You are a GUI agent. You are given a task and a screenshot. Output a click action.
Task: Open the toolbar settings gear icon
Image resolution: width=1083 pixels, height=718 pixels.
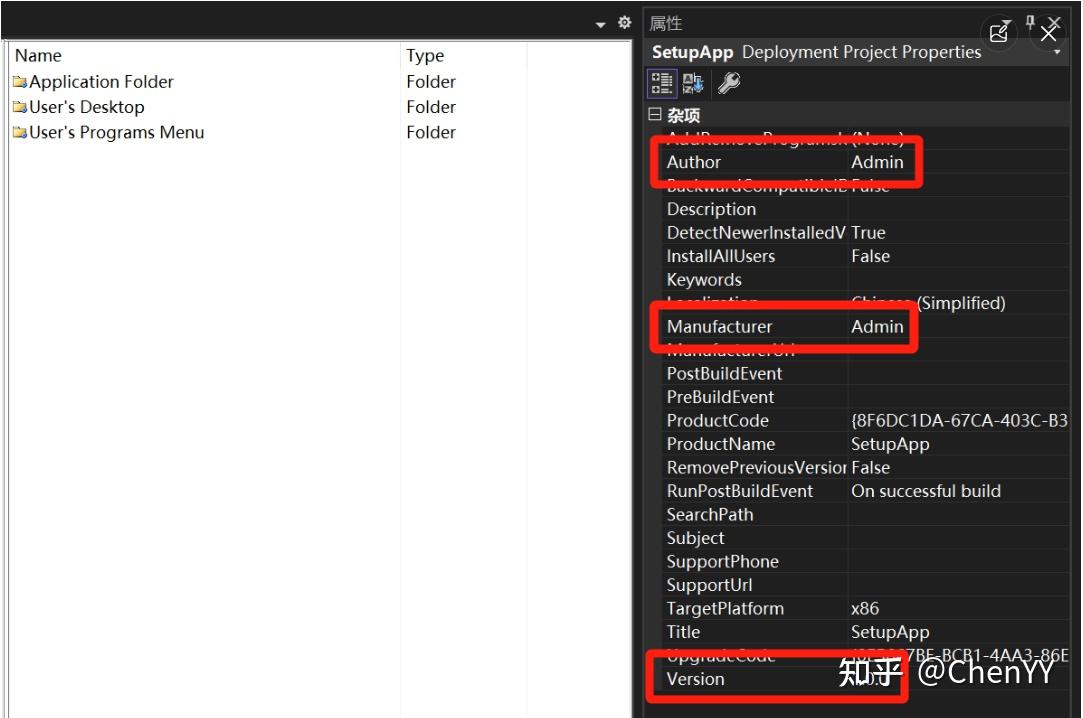pos(625,20)
